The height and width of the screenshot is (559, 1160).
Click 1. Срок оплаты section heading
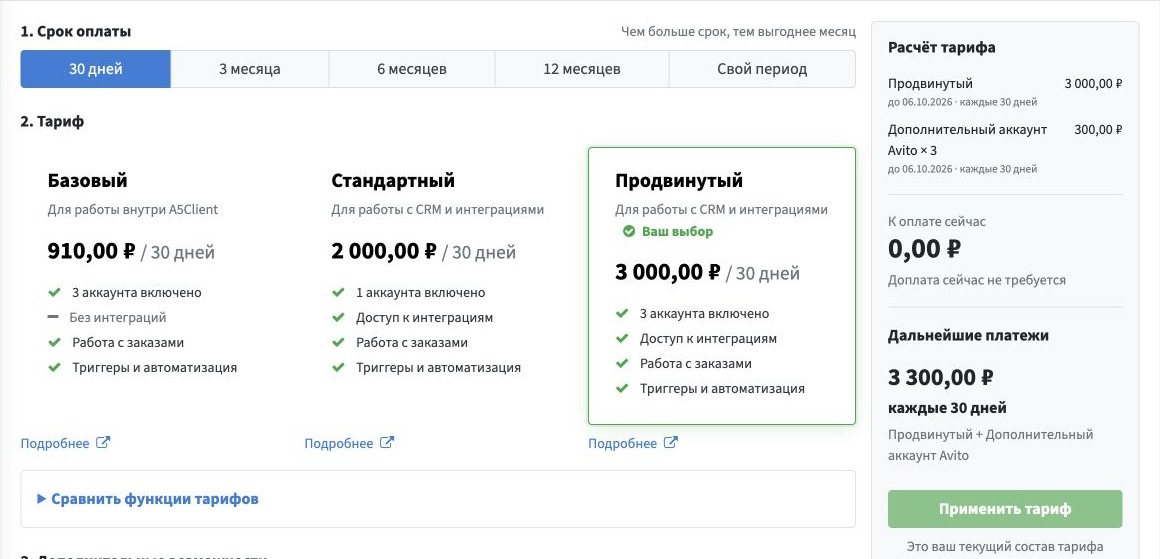click(76, 32)
